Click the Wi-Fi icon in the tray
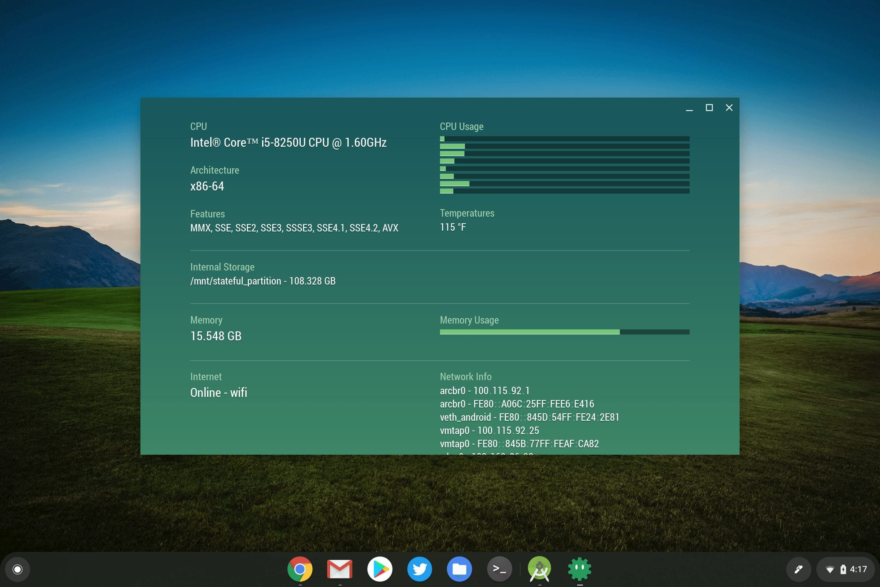880x587 pixels. pos(829,570)
